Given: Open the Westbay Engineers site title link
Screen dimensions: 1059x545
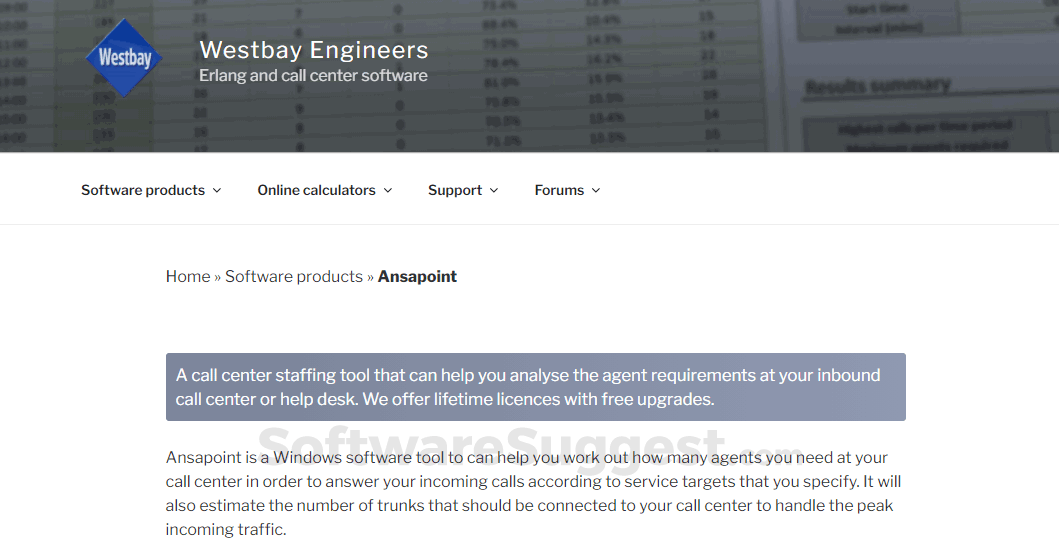Looking at the screenshot, I should [x=313, y=50].
